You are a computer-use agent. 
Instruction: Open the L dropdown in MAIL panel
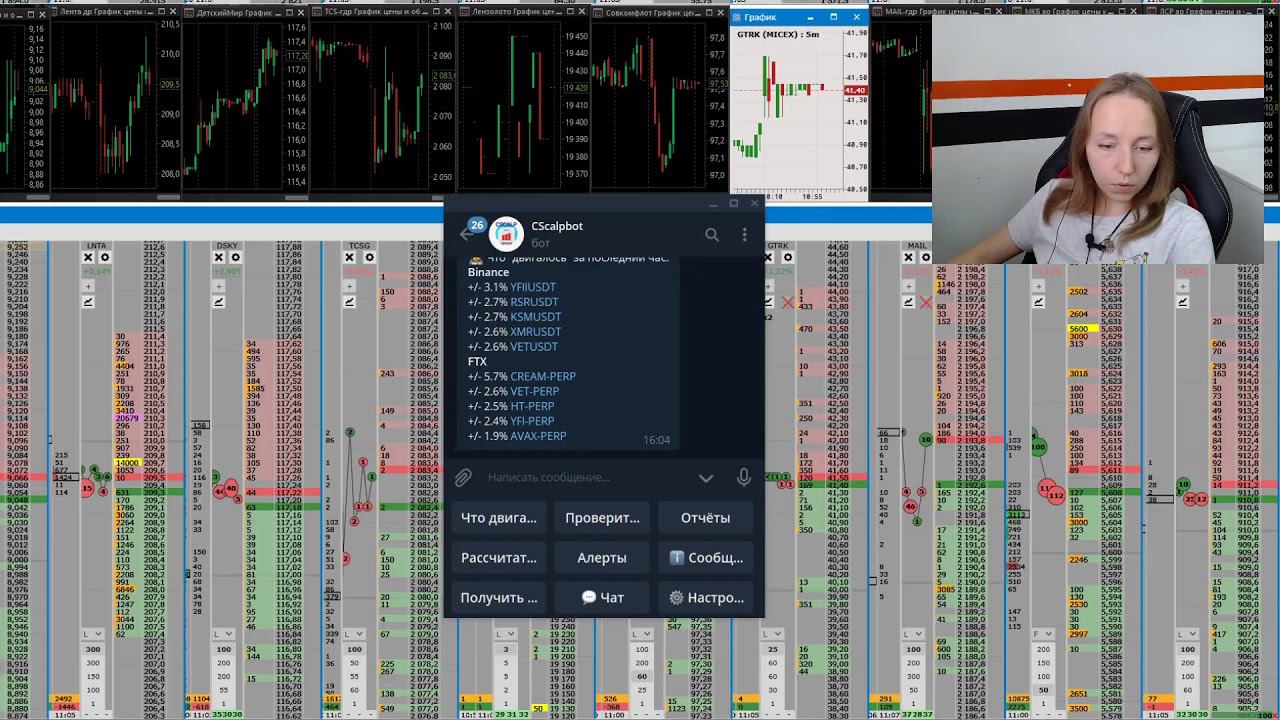[913, 634]
